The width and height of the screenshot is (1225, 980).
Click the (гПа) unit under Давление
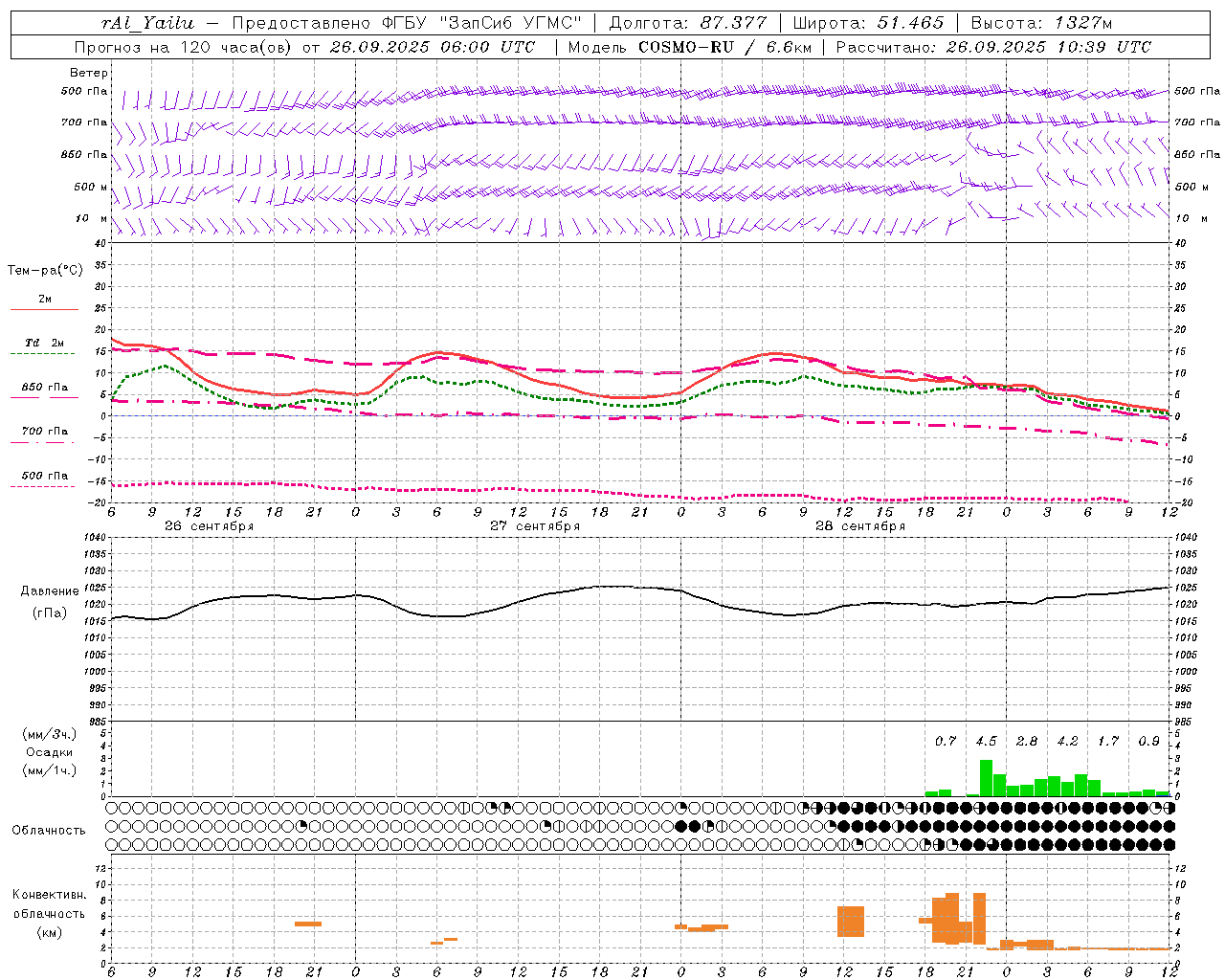point(48,612)
